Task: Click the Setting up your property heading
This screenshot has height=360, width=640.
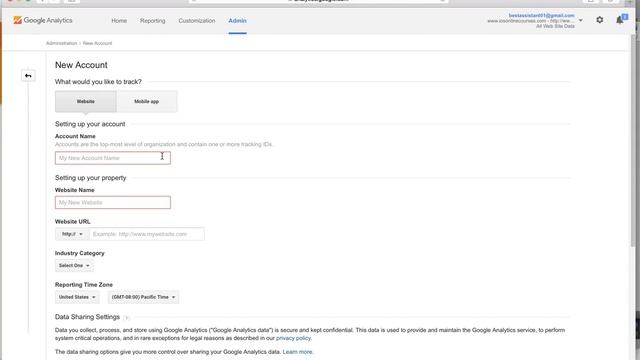Action: click(91, 178)
